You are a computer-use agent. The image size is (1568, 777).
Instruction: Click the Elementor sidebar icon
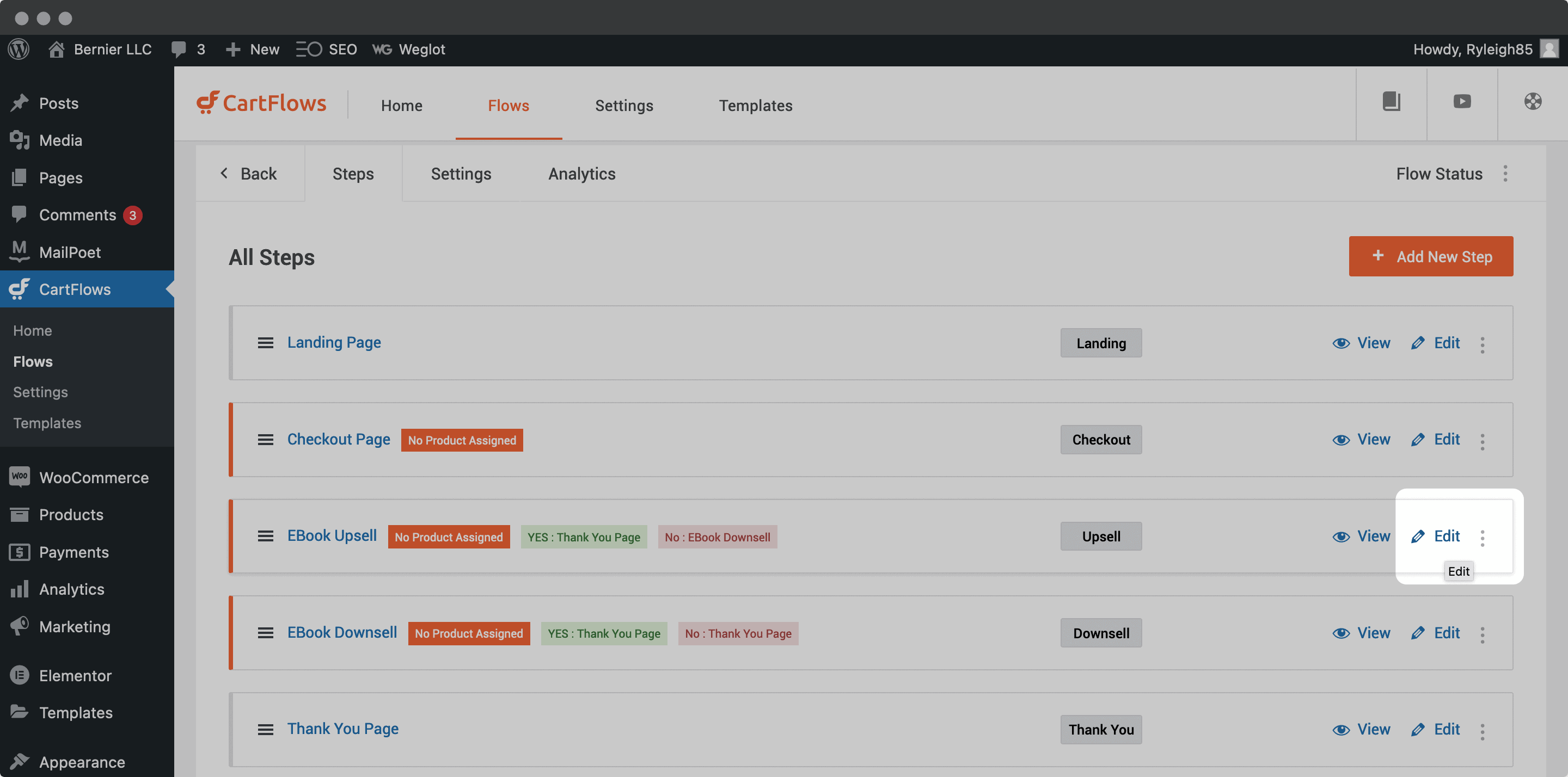point(19,675)
